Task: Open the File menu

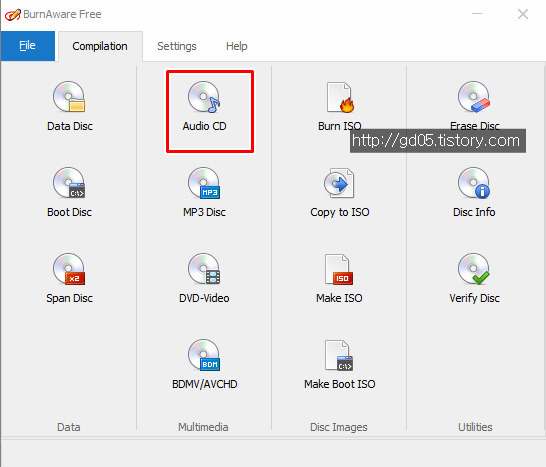Action: point(28,46)
